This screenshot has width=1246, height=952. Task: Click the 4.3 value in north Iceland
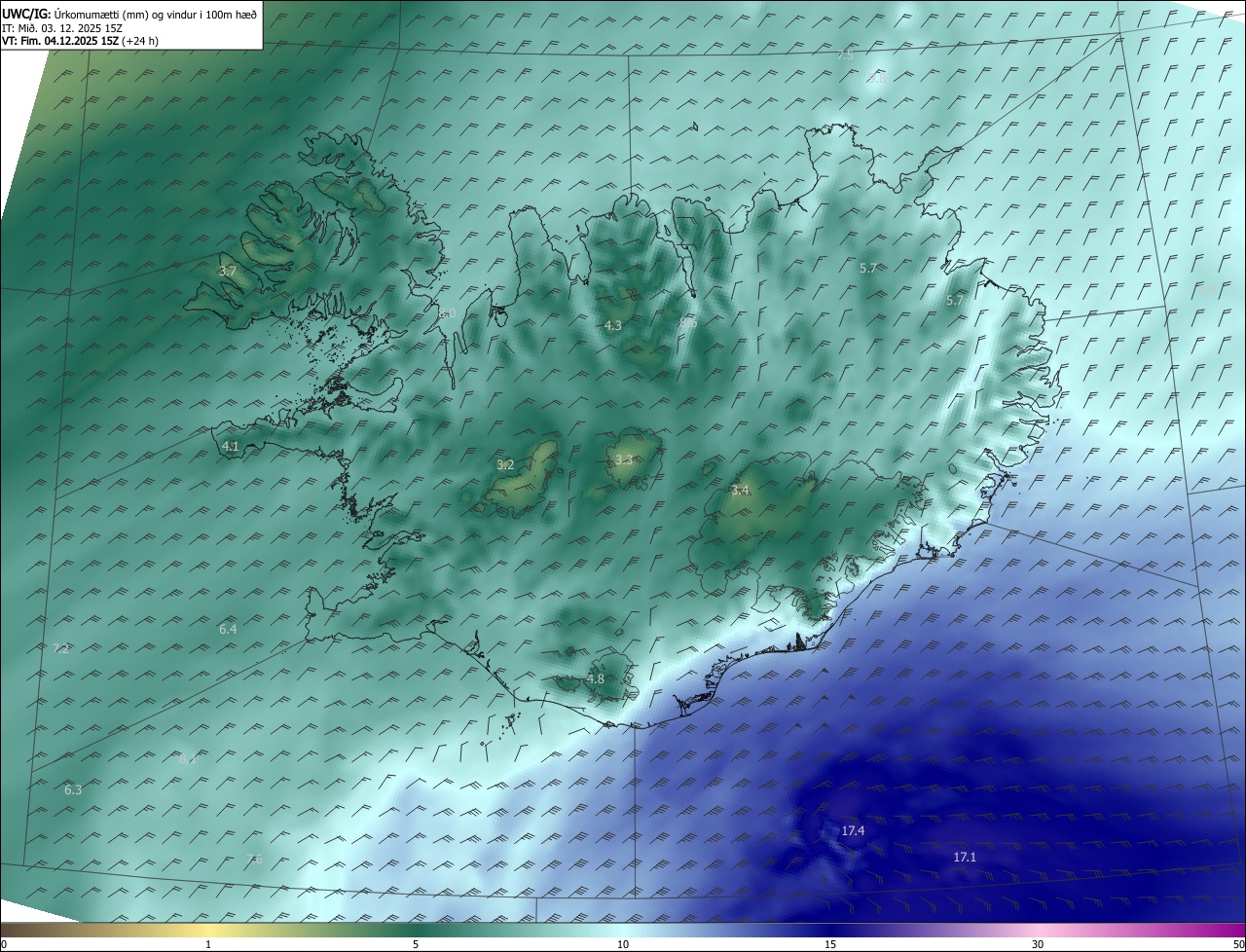click(612, 325)
